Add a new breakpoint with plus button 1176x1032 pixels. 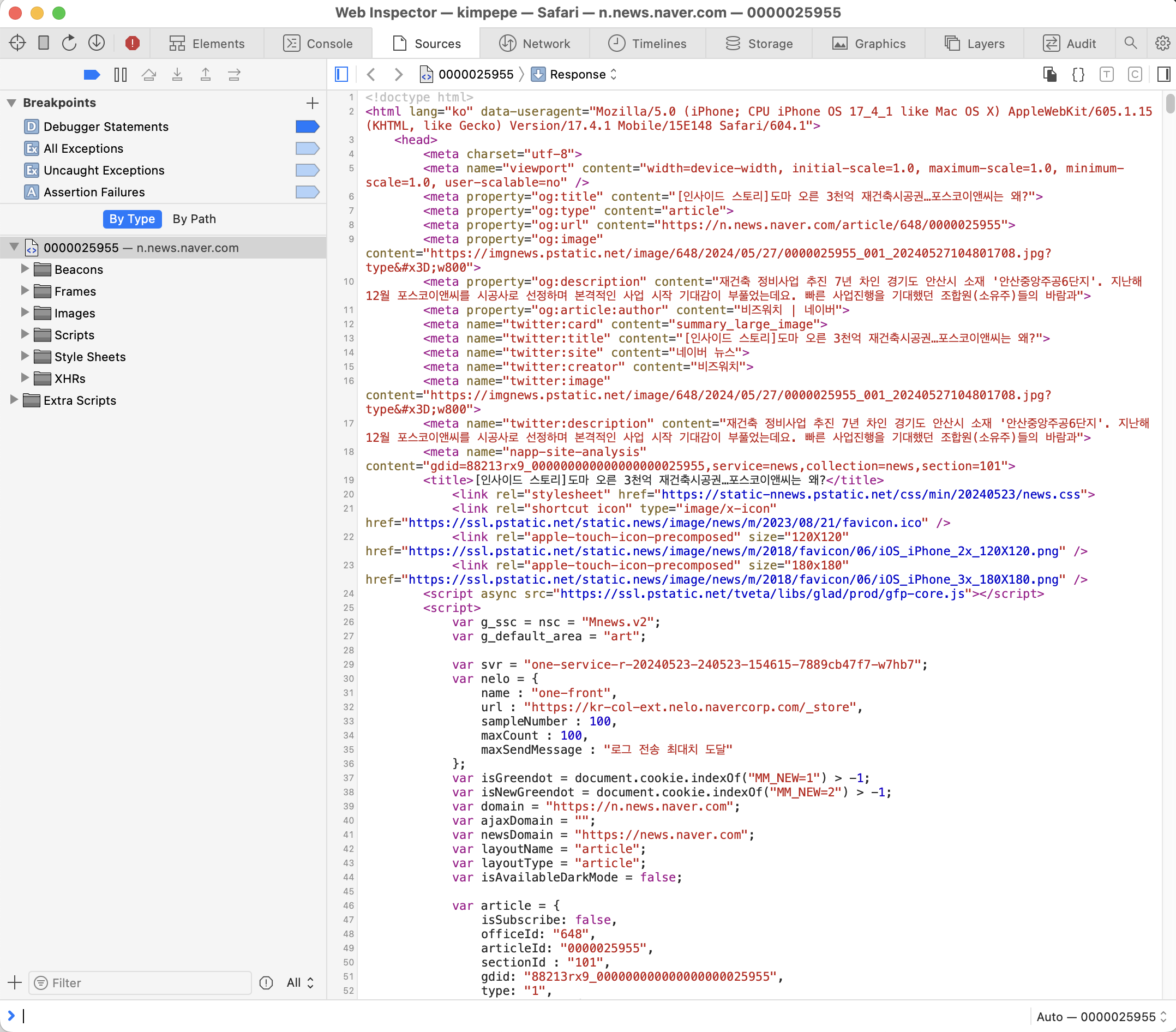[x=313, y=103]
